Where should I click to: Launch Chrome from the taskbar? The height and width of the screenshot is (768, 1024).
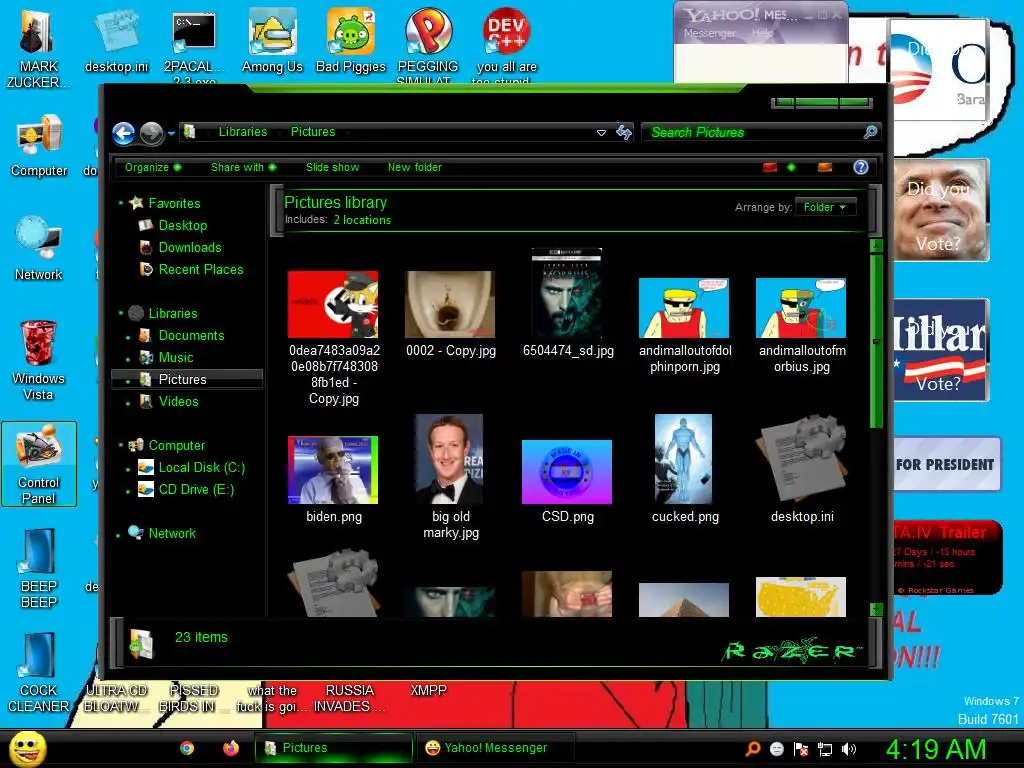(187, 748)
